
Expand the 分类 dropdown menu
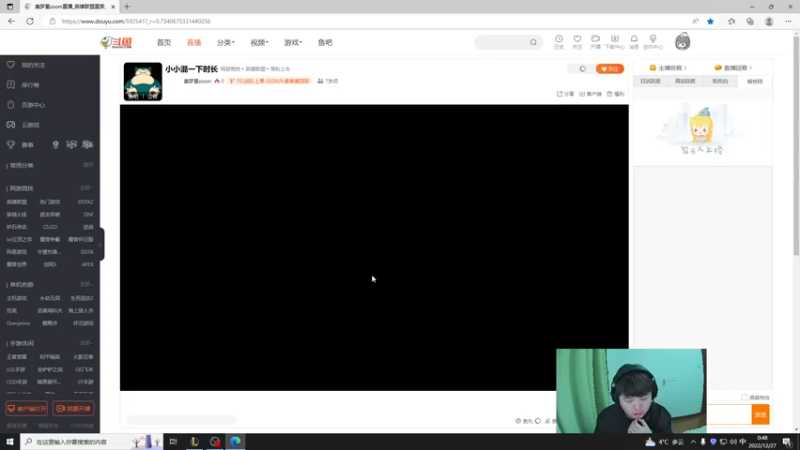tap(226, 42)
